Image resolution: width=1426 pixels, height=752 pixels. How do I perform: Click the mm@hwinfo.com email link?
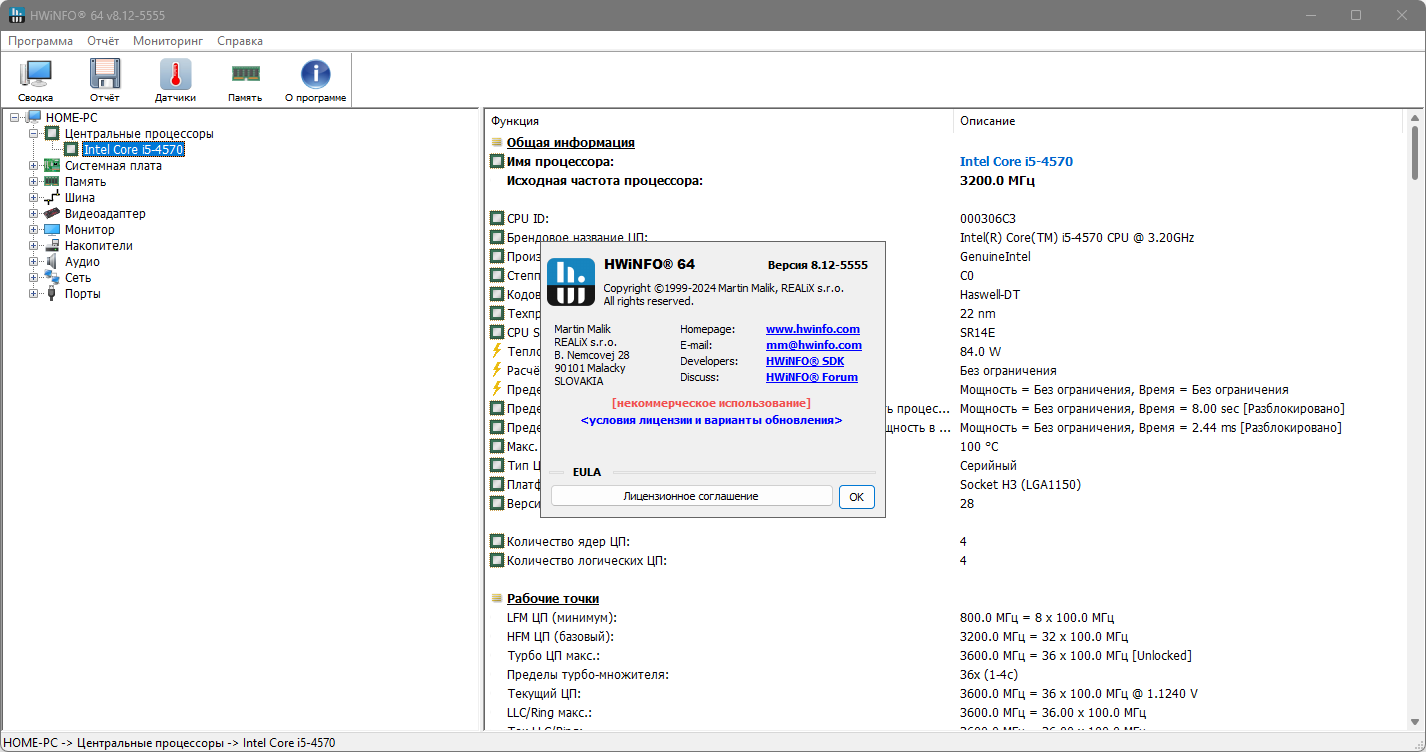pos(814,345)
